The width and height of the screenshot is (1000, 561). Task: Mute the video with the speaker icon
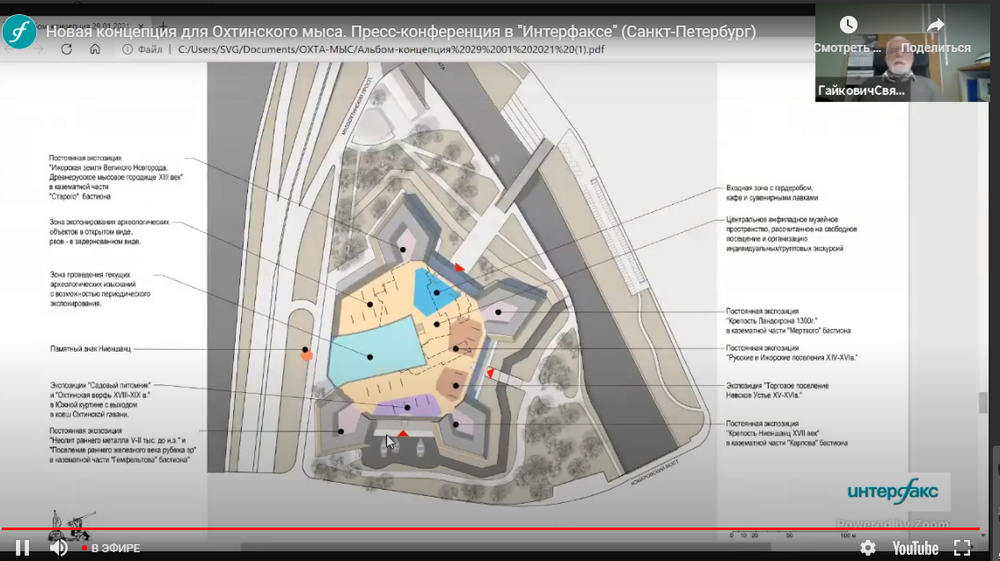click(59, 548)
